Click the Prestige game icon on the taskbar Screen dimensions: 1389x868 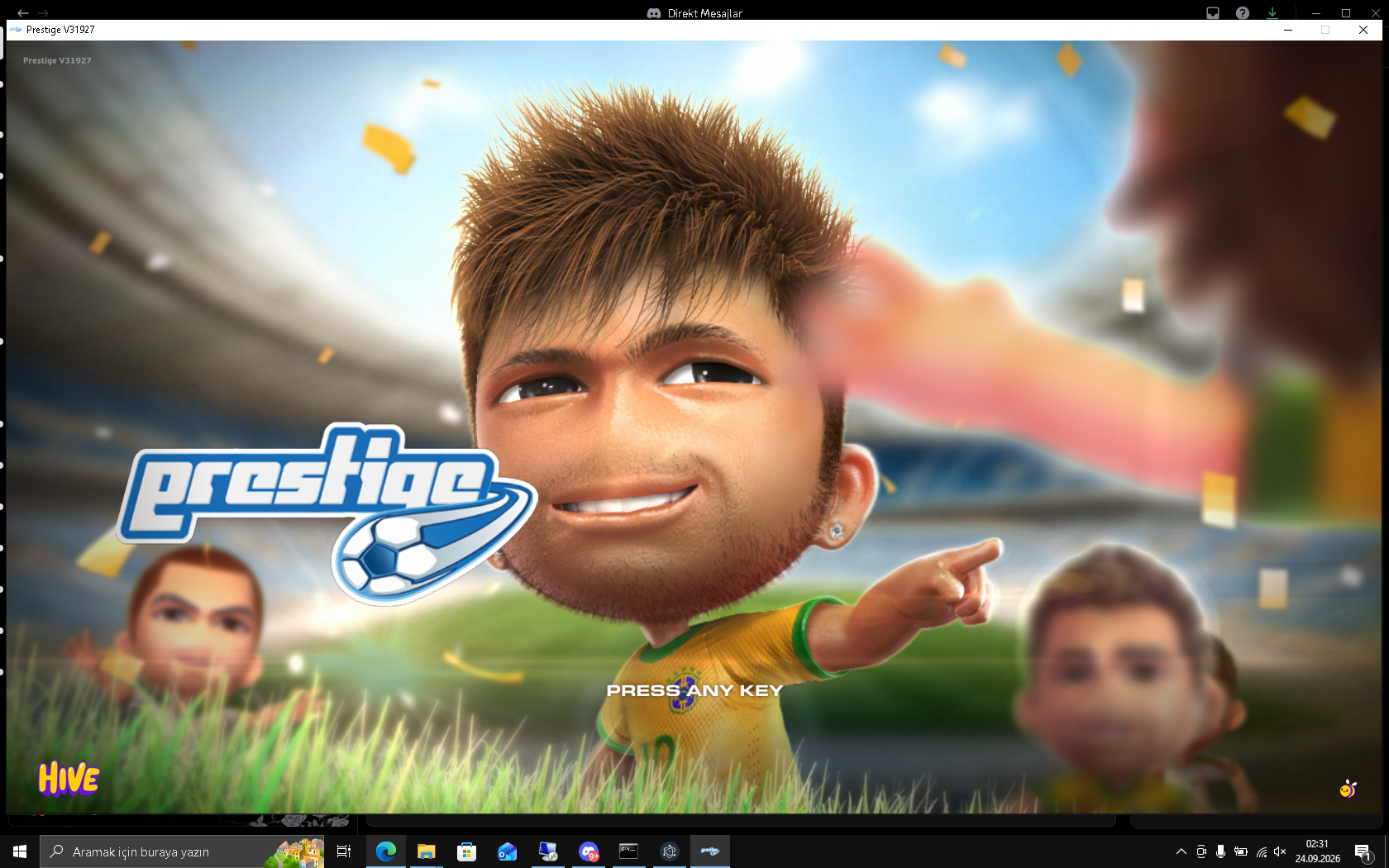click(710, 851)
